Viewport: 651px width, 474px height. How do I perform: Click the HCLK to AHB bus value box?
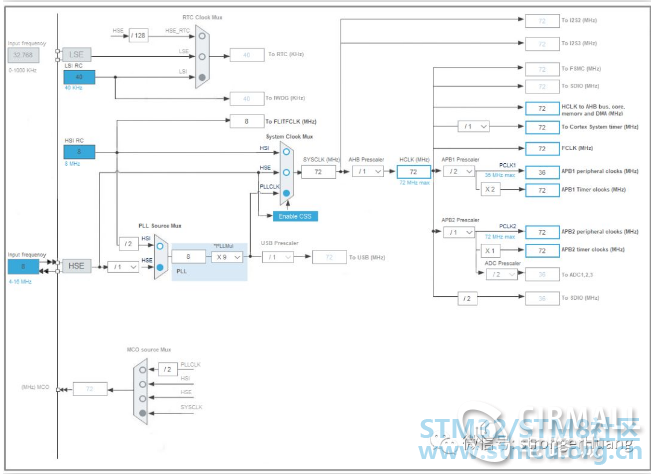542,108
